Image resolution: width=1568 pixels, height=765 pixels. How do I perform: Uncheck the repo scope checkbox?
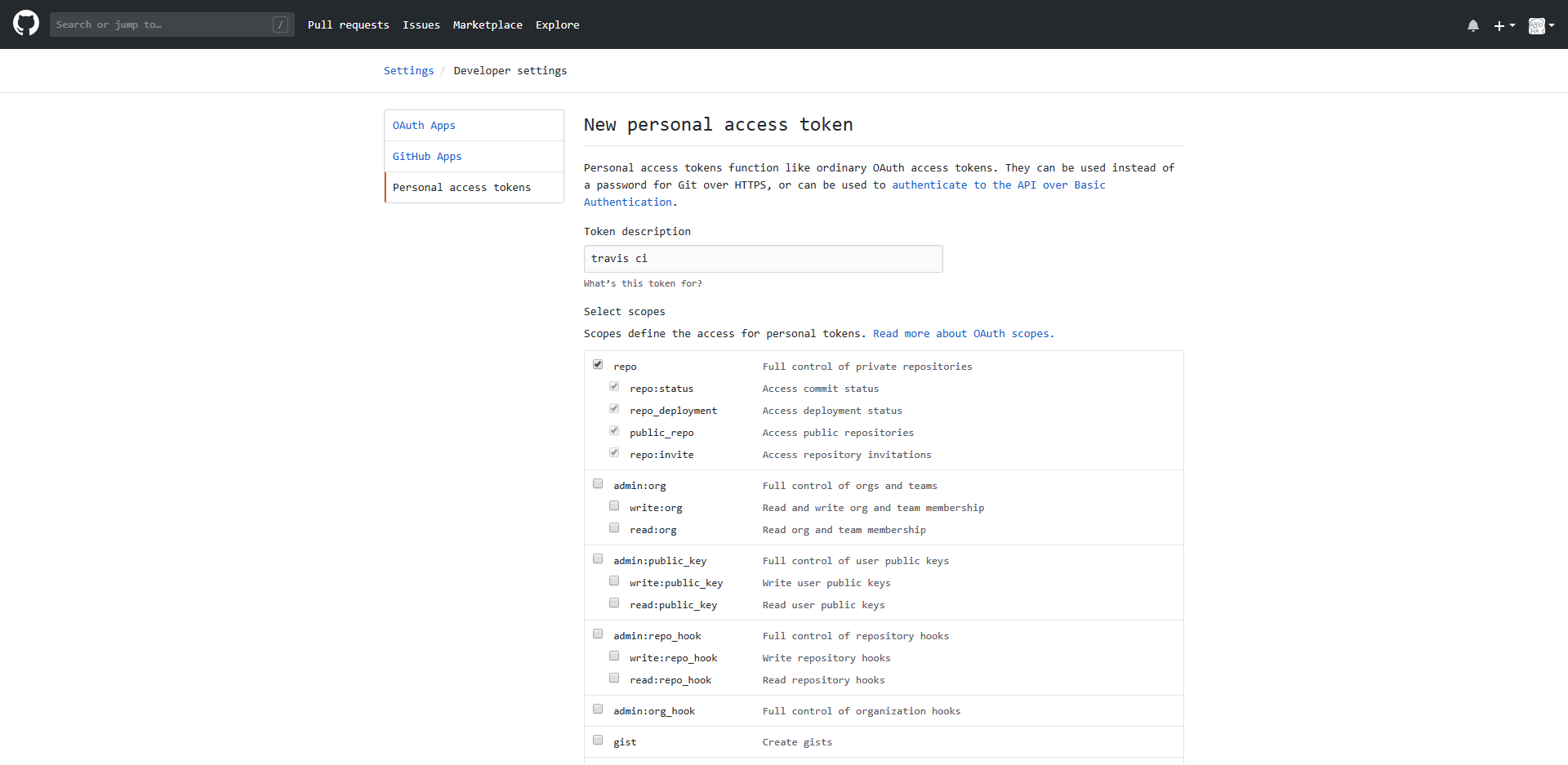[x=598, y=365]
